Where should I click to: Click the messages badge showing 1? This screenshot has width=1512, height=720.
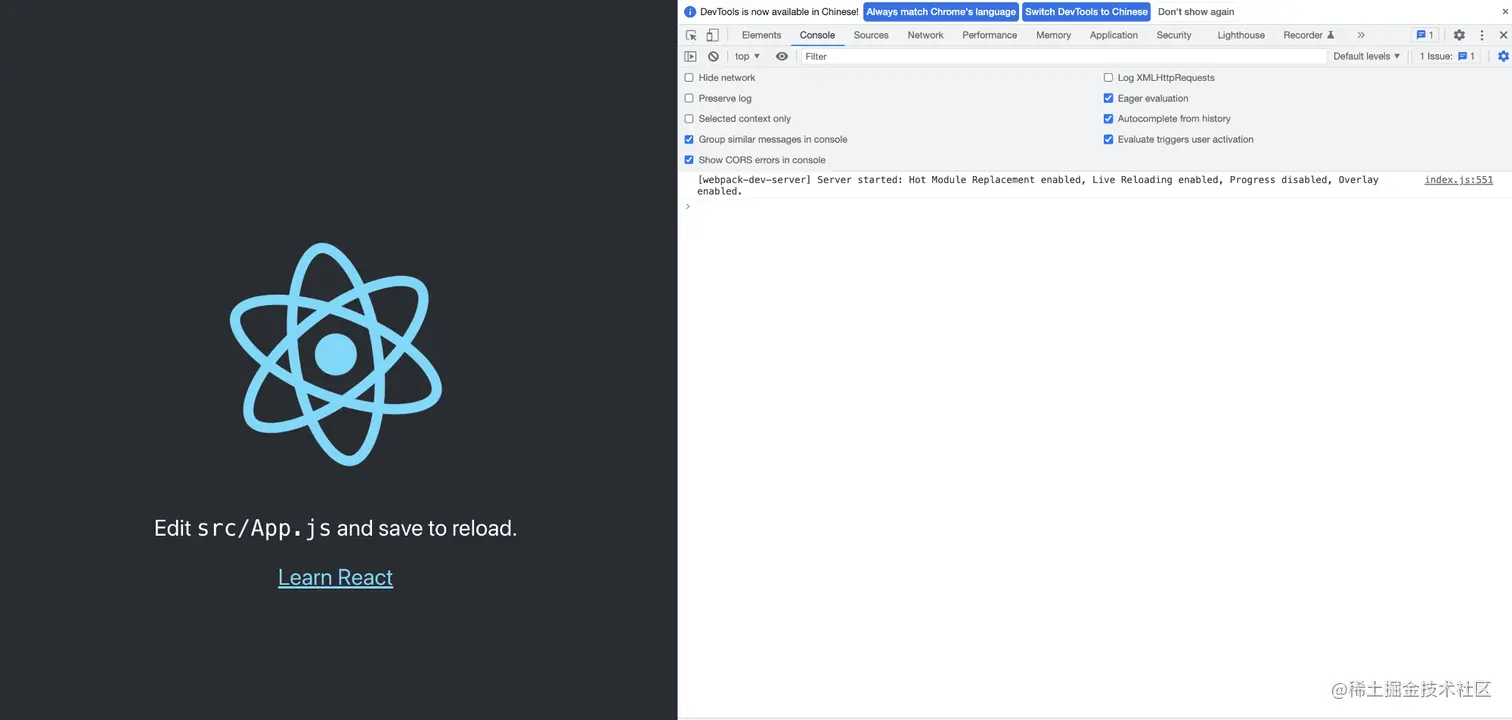click(x=1425, y=35)
